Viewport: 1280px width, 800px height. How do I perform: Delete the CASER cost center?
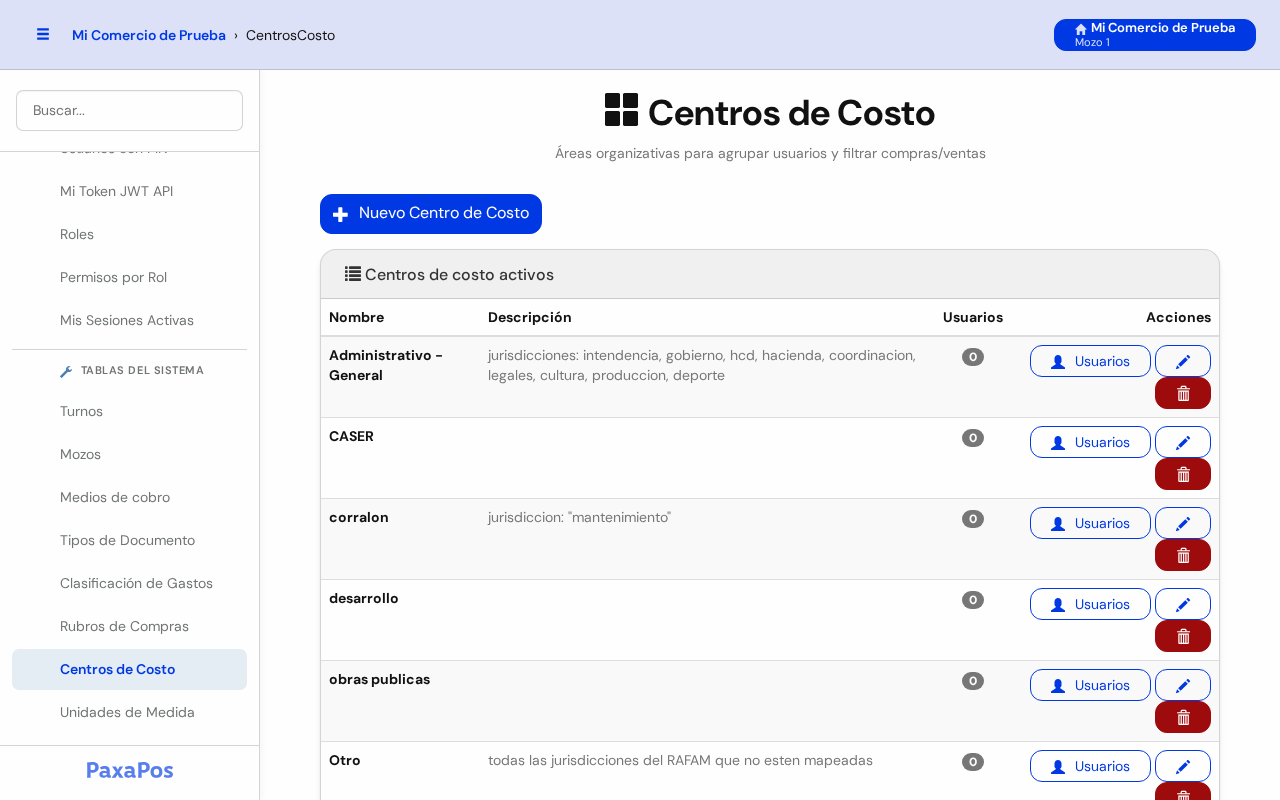1183,474
